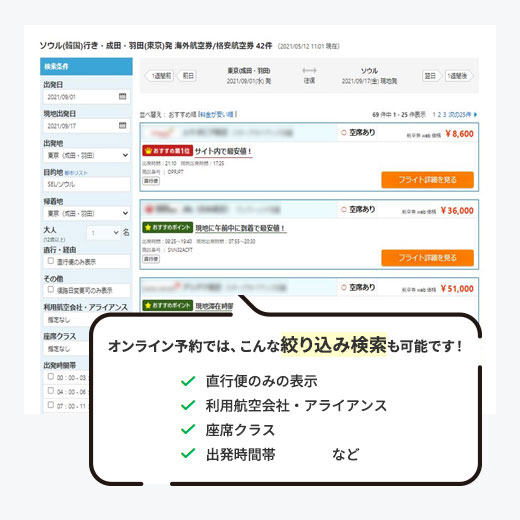Tick the 00:00 departure time checkbox
The height and width of the screenshot is (520, 520).
coord(51,376)
